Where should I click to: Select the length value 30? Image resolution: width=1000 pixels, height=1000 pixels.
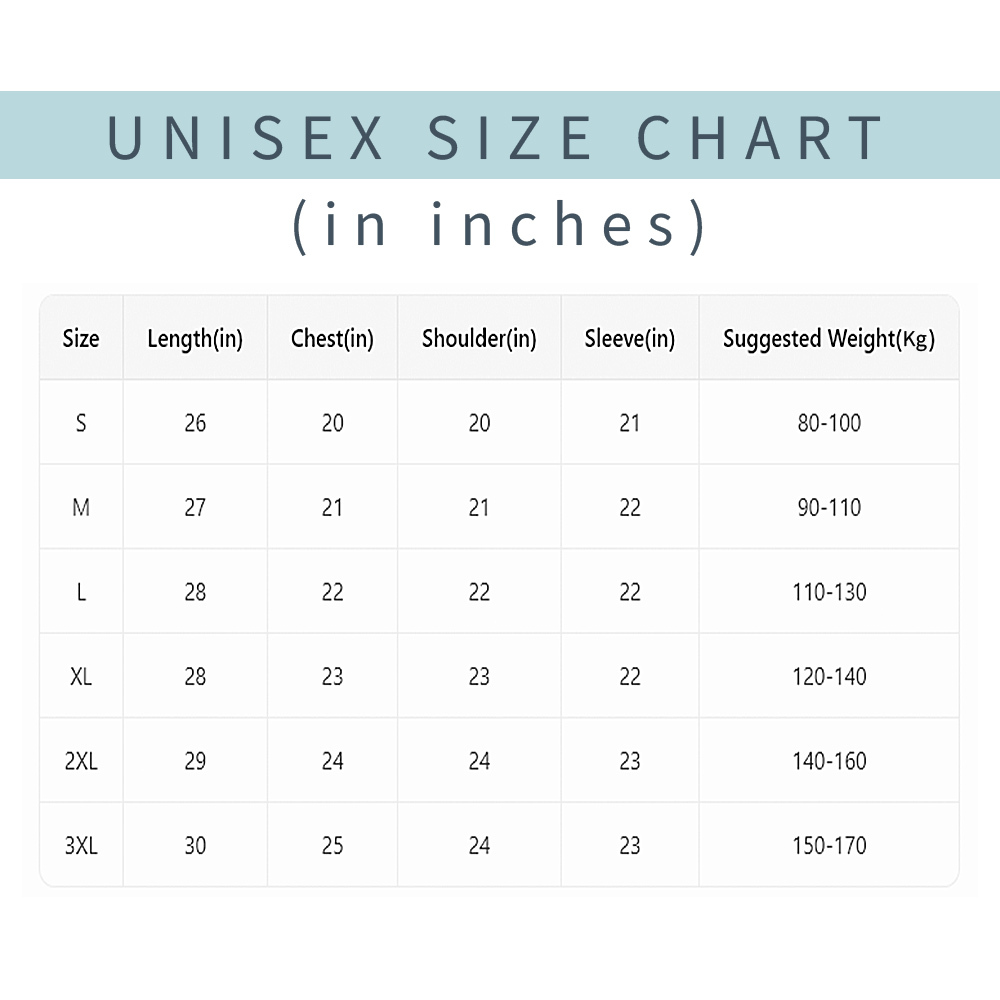click(x=195, y=846)
